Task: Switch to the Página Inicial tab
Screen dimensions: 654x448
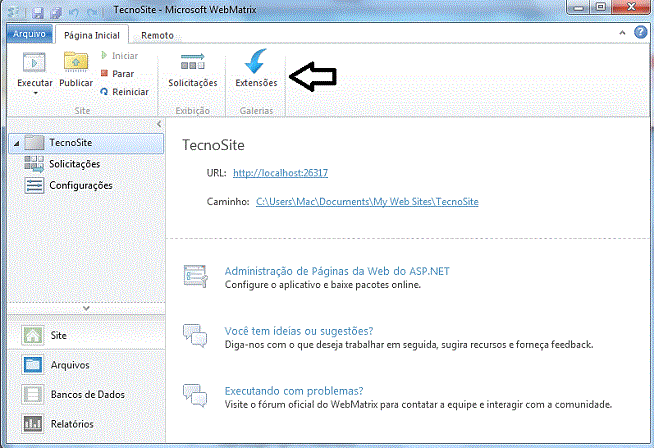Action: pos(92,35)
